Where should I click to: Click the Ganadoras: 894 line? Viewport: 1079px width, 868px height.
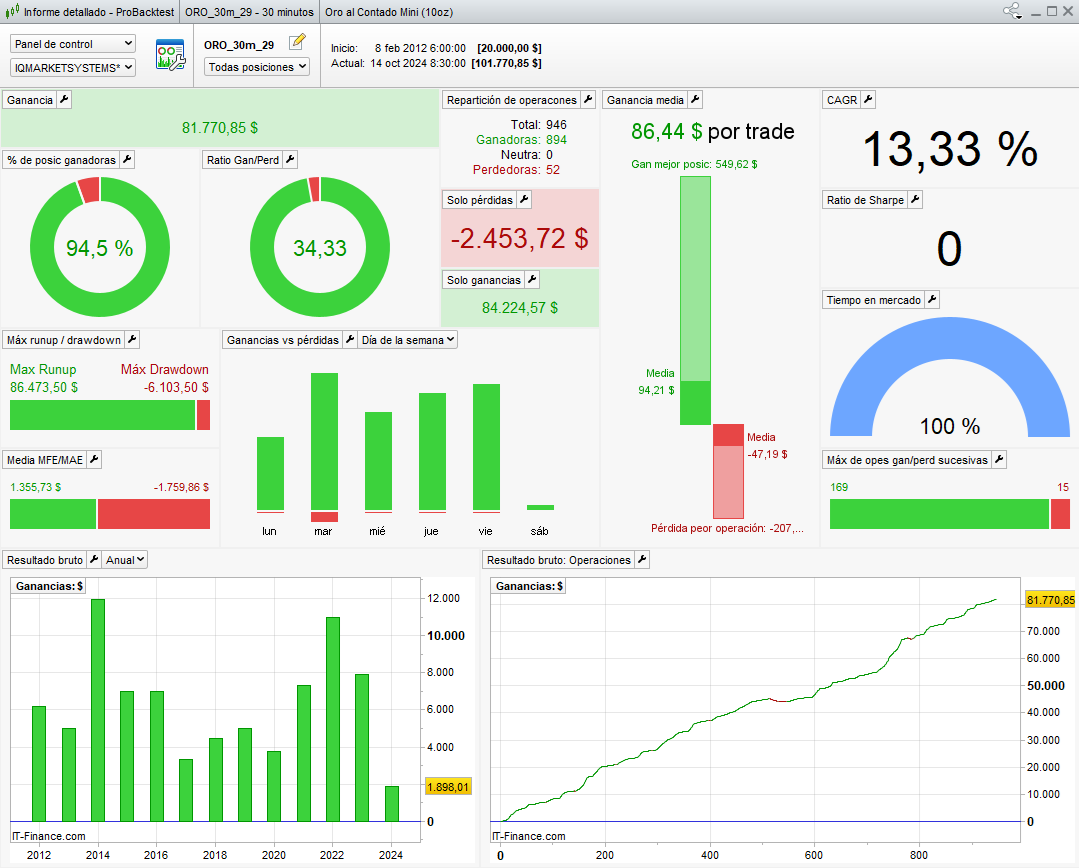[521, 140]
